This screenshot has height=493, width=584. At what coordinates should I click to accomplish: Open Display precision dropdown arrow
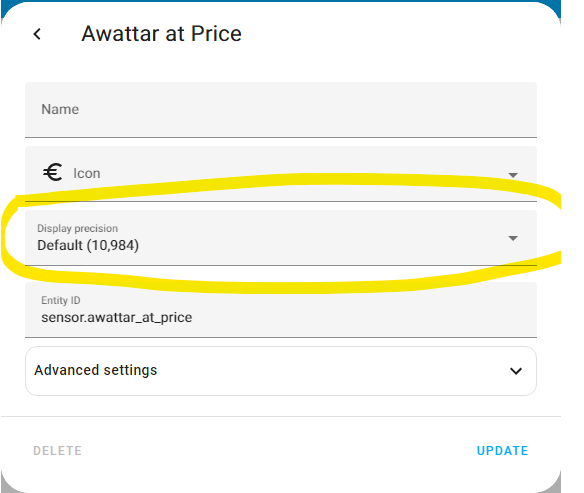tap(513, 238)
